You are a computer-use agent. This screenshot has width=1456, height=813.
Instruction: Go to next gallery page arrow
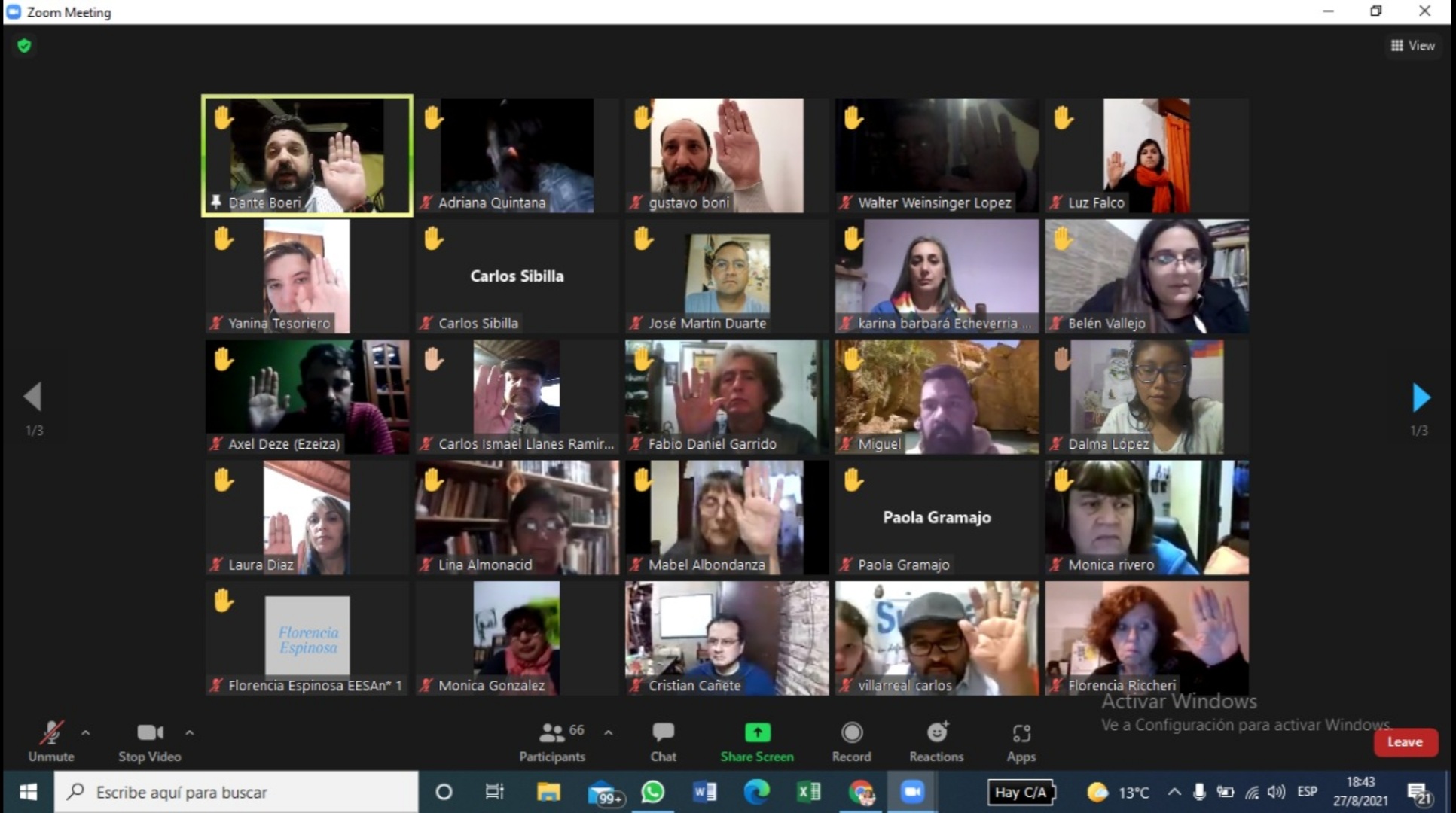point(1421,397)
